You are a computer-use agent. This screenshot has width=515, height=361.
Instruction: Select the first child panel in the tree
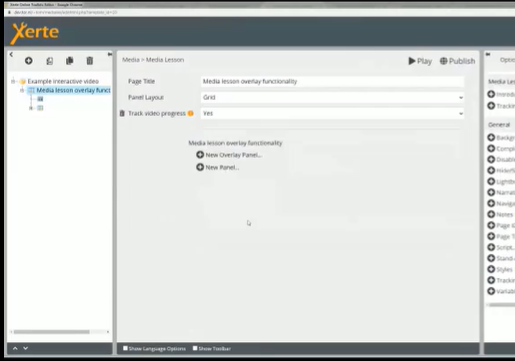click(x=40, y=99)
